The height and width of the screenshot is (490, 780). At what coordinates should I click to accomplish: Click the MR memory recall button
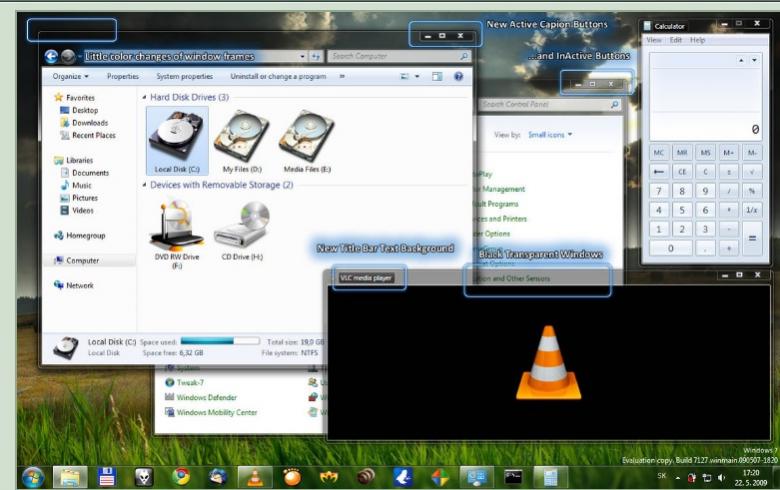[x=682, y=153]
